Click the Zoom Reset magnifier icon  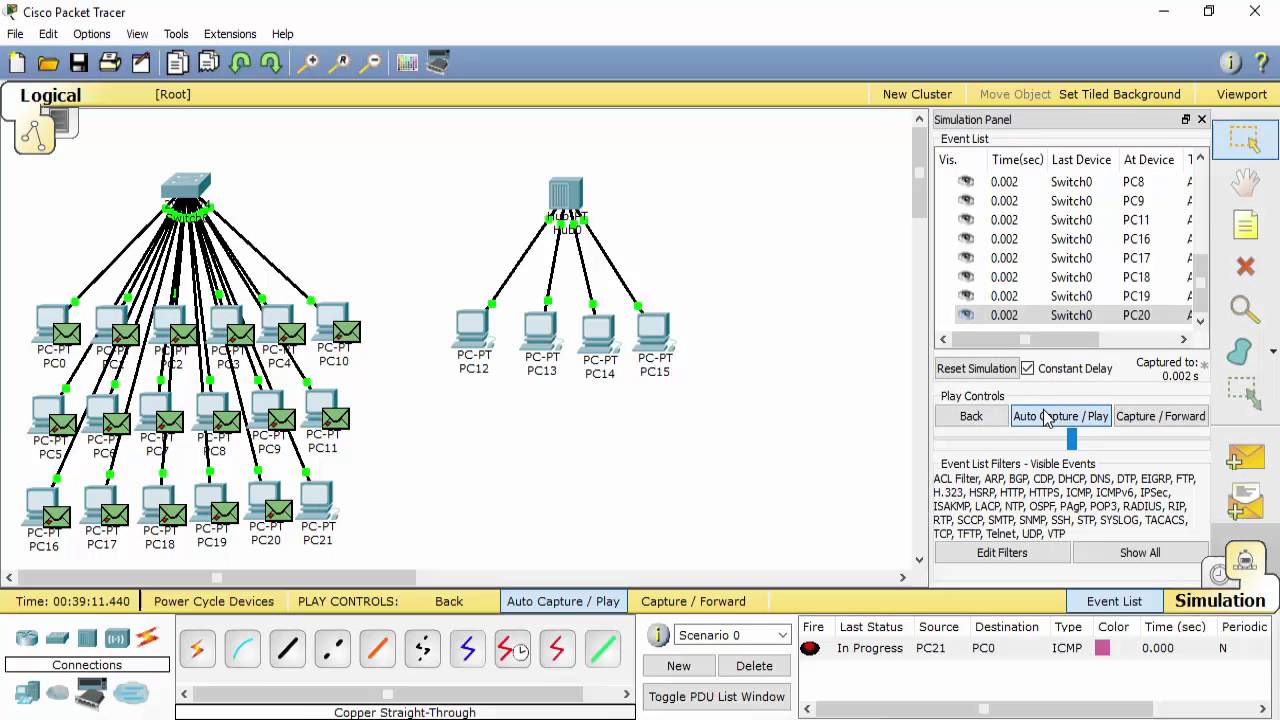(339, 63)
